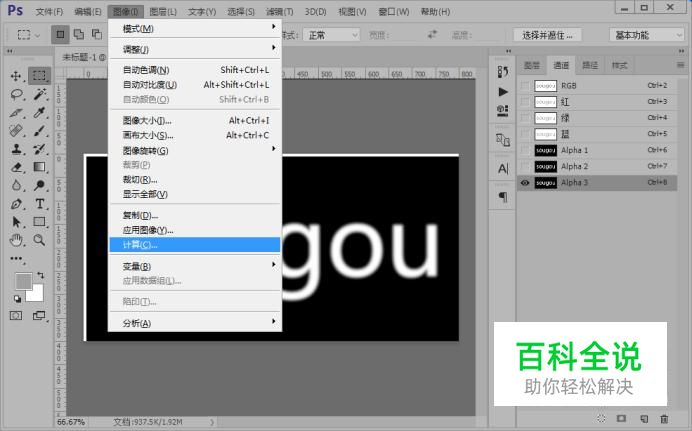Select the History Brush tool
Viewport: 692px width, 431px height.
(x=39, y=149)
